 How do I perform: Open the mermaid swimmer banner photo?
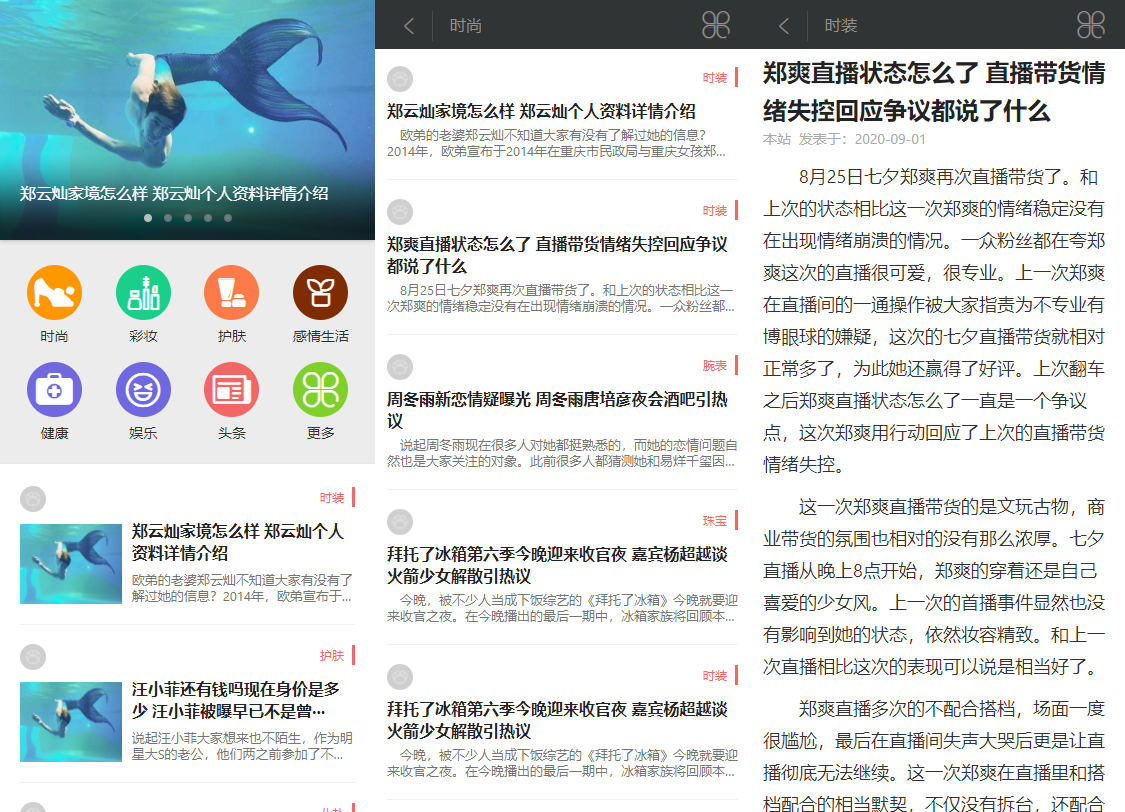pos(187,120)
